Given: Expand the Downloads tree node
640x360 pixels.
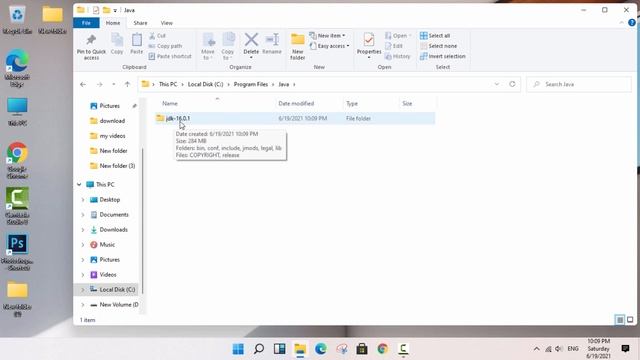Looking at the screenshot, I should (83, 230).
